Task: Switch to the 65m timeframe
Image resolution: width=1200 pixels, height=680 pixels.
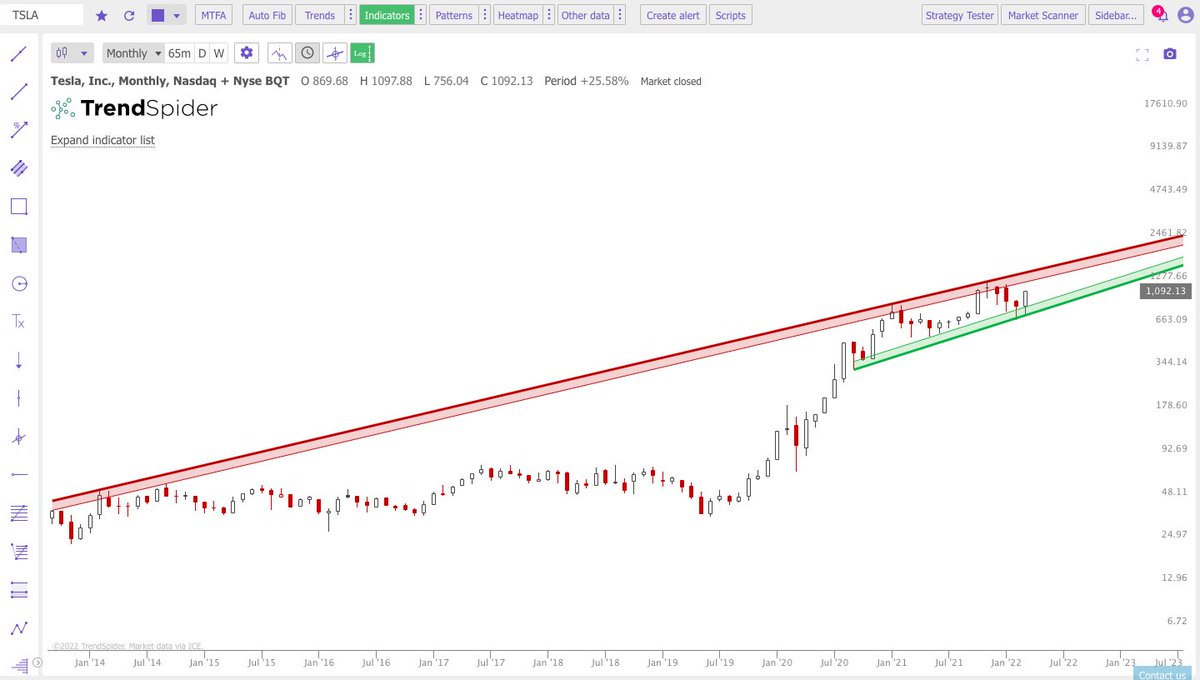Action: (x=179, y=53)
